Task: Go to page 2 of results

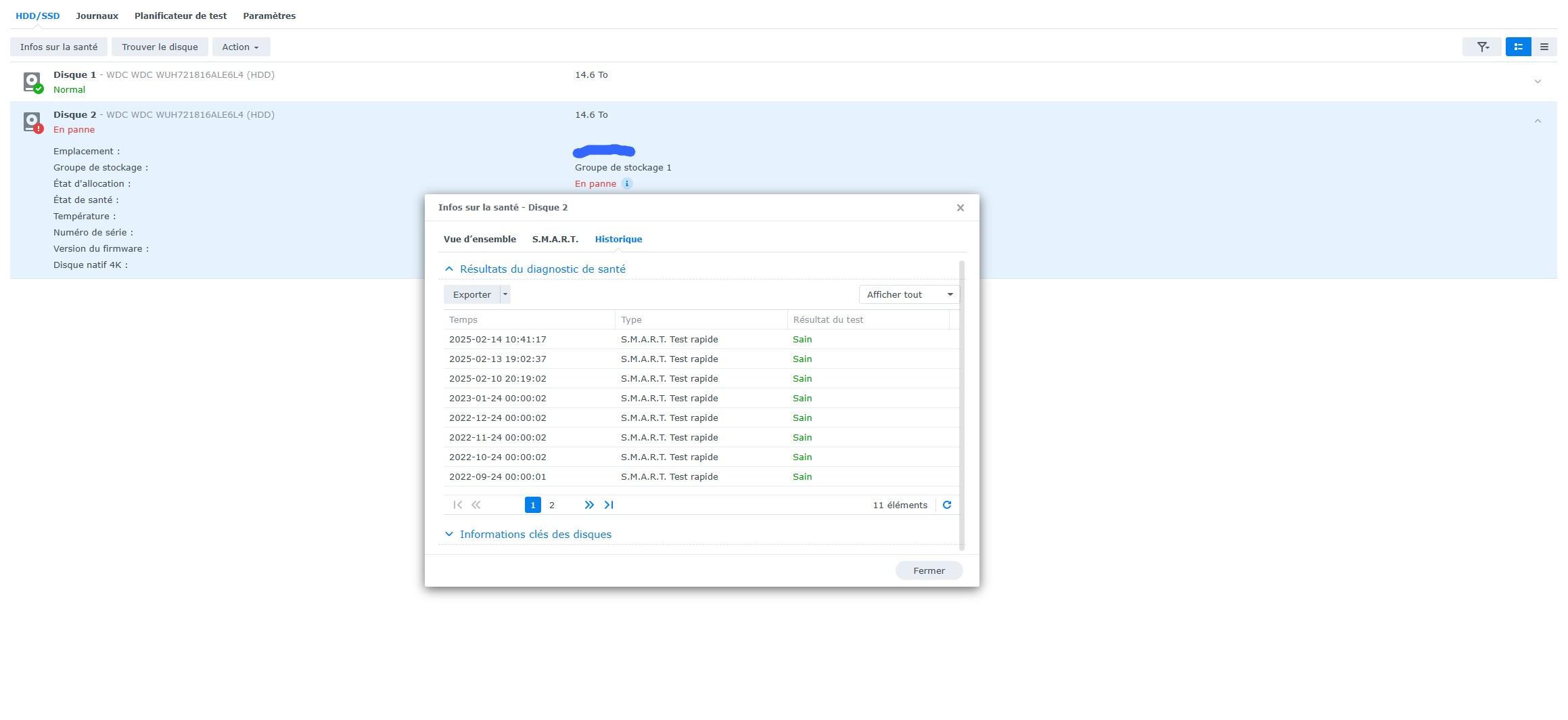Action: [551, 505]
